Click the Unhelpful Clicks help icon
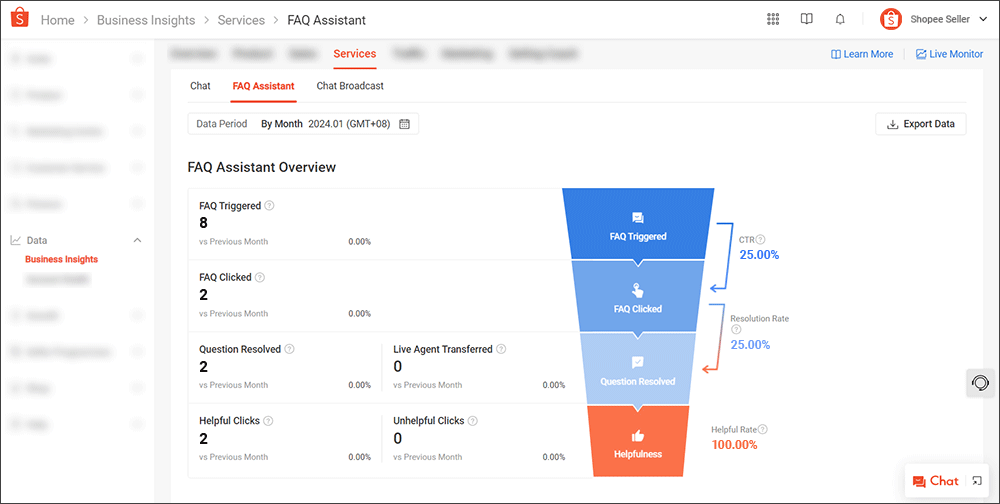Viewport: 1000px width, 504px height. tap(473, 421)
